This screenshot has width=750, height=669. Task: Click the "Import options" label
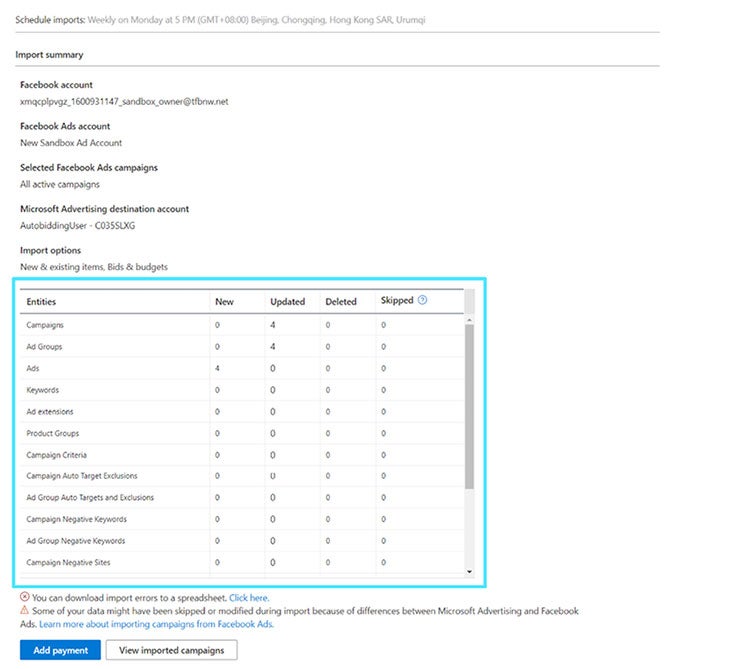(x=50, y=250)
